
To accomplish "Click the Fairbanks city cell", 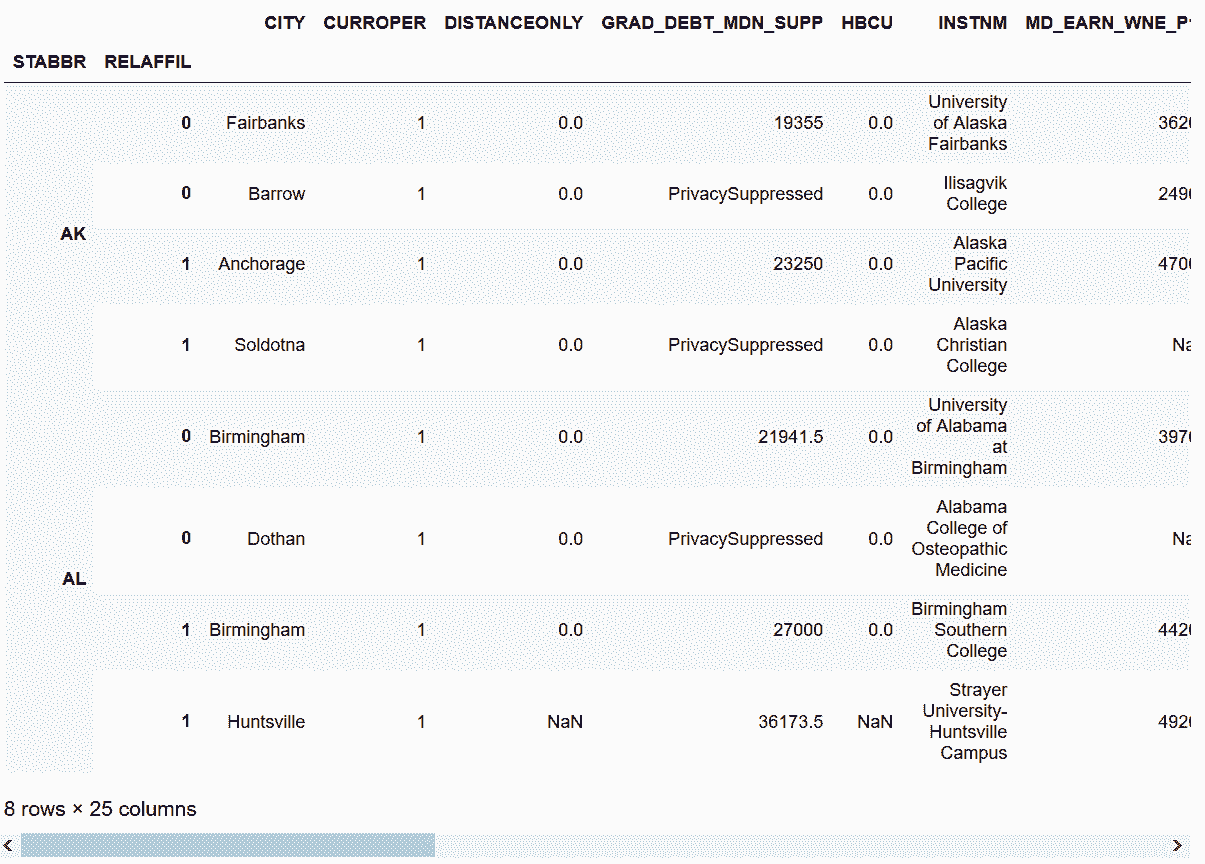I will pyautogui.click(x=265, y=123).
